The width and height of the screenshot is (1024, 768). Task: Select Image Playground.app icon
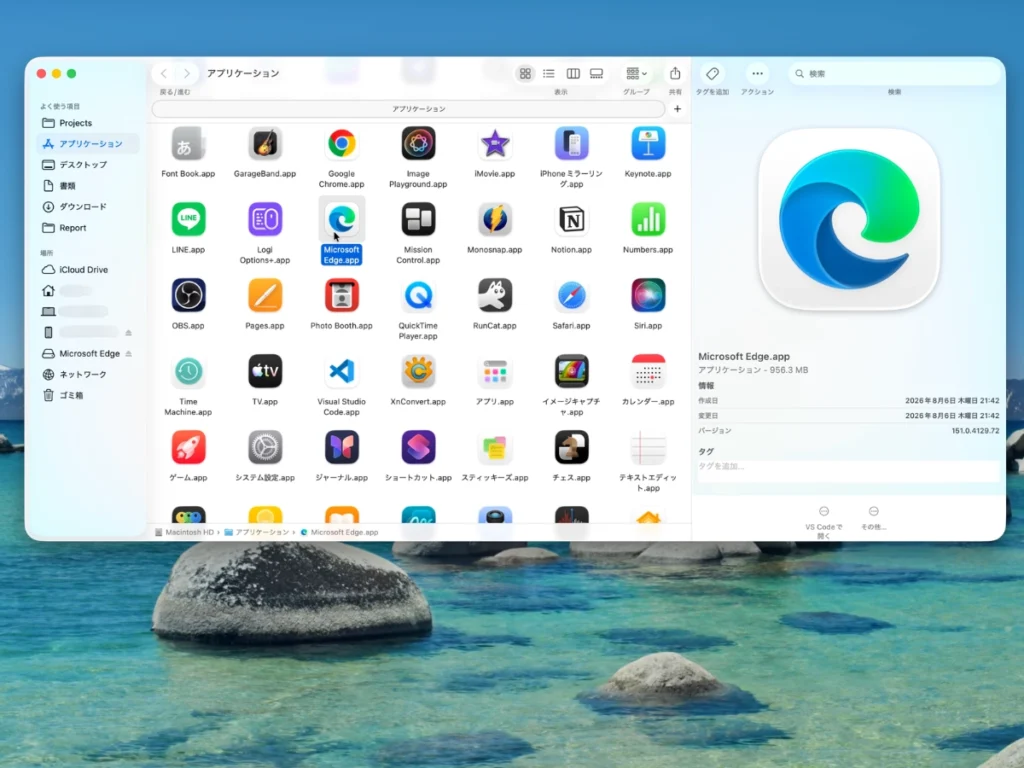pyautogui.click(x=418, y=144)
